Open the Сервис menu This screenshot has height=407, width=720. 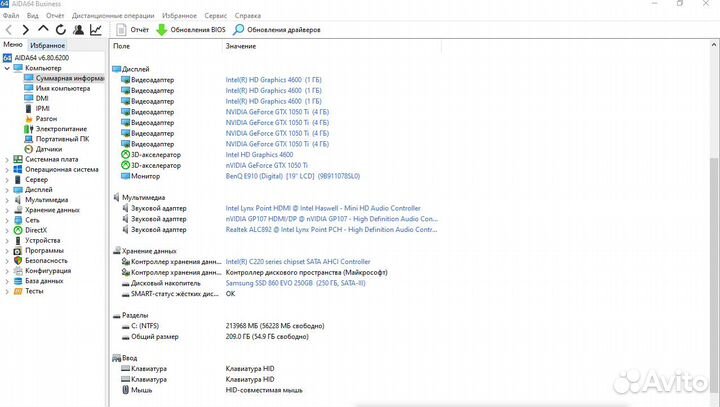point(215,16)
